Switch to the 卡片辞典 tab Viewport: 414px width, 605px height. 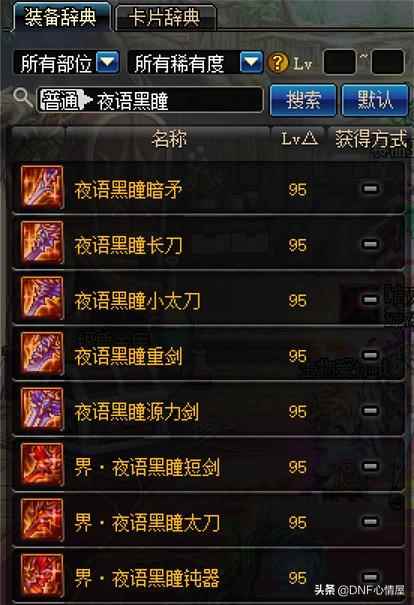(x=165, y=18)
